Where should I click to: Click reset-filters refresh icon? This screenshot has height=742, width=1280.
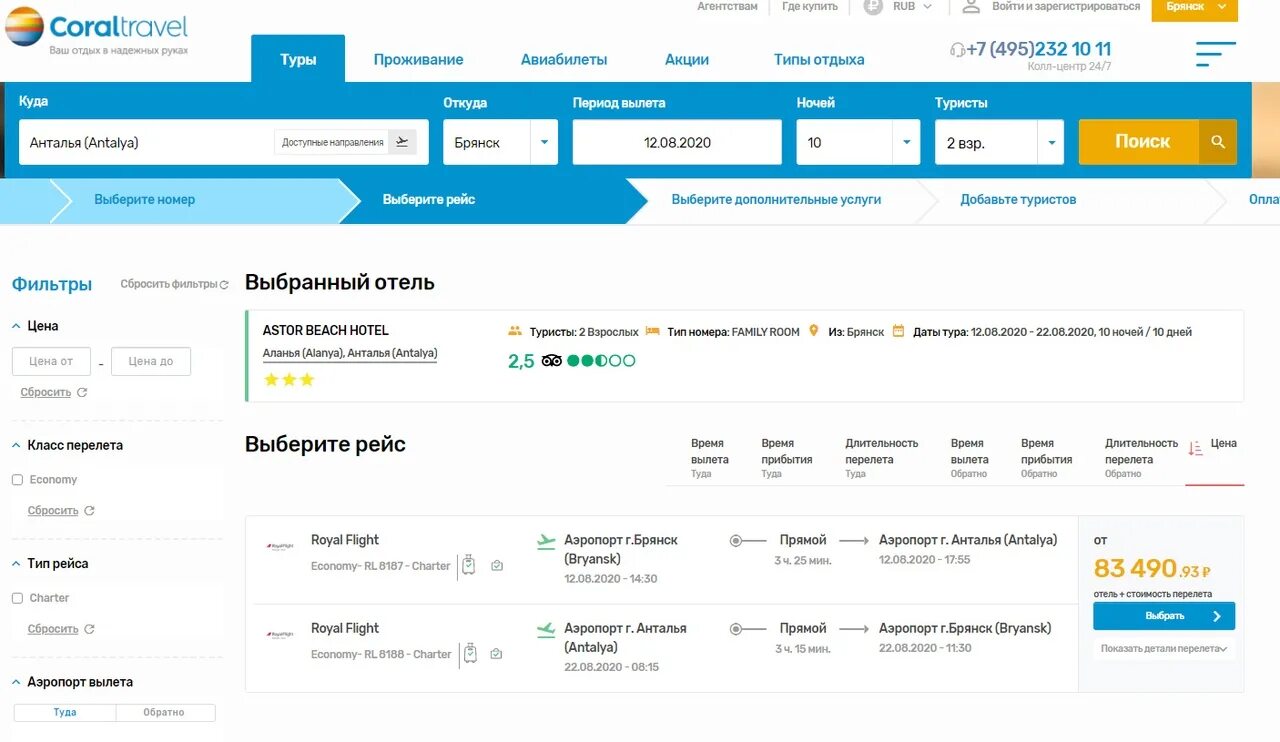click(x=224, y=285)
